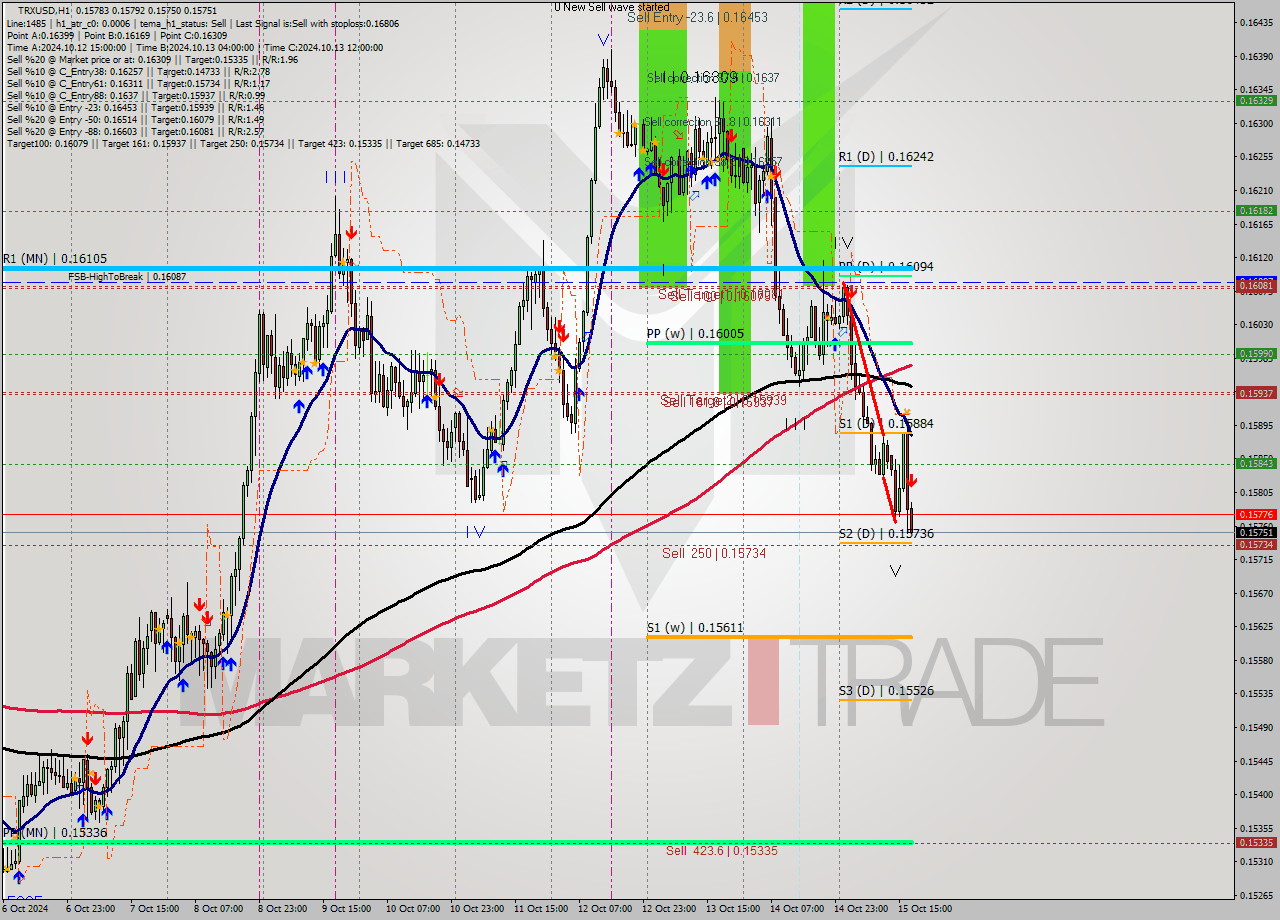This screenshot has width=1280, height=920.
Task: Click the green 0.16329 price tag
Action: (x=1256, y=101)
